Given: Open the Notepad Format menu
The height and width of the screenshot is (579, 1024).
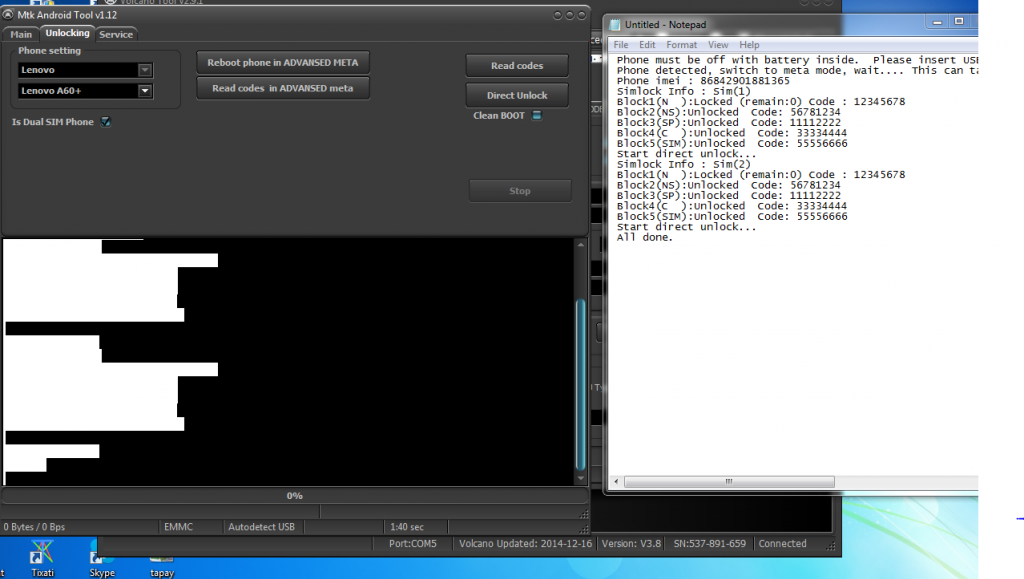Looking at the screenshot, I should pyautogui.click(x=681, y=45).
